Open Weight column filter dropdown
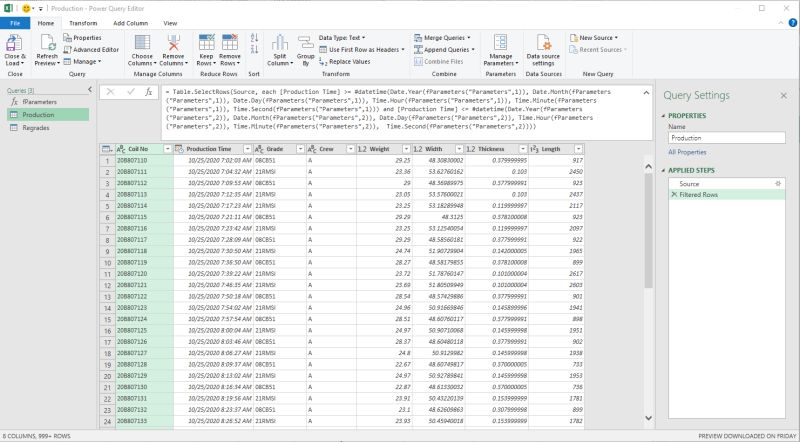The width and height of the screenshot is (800, 442). [406, 149]
